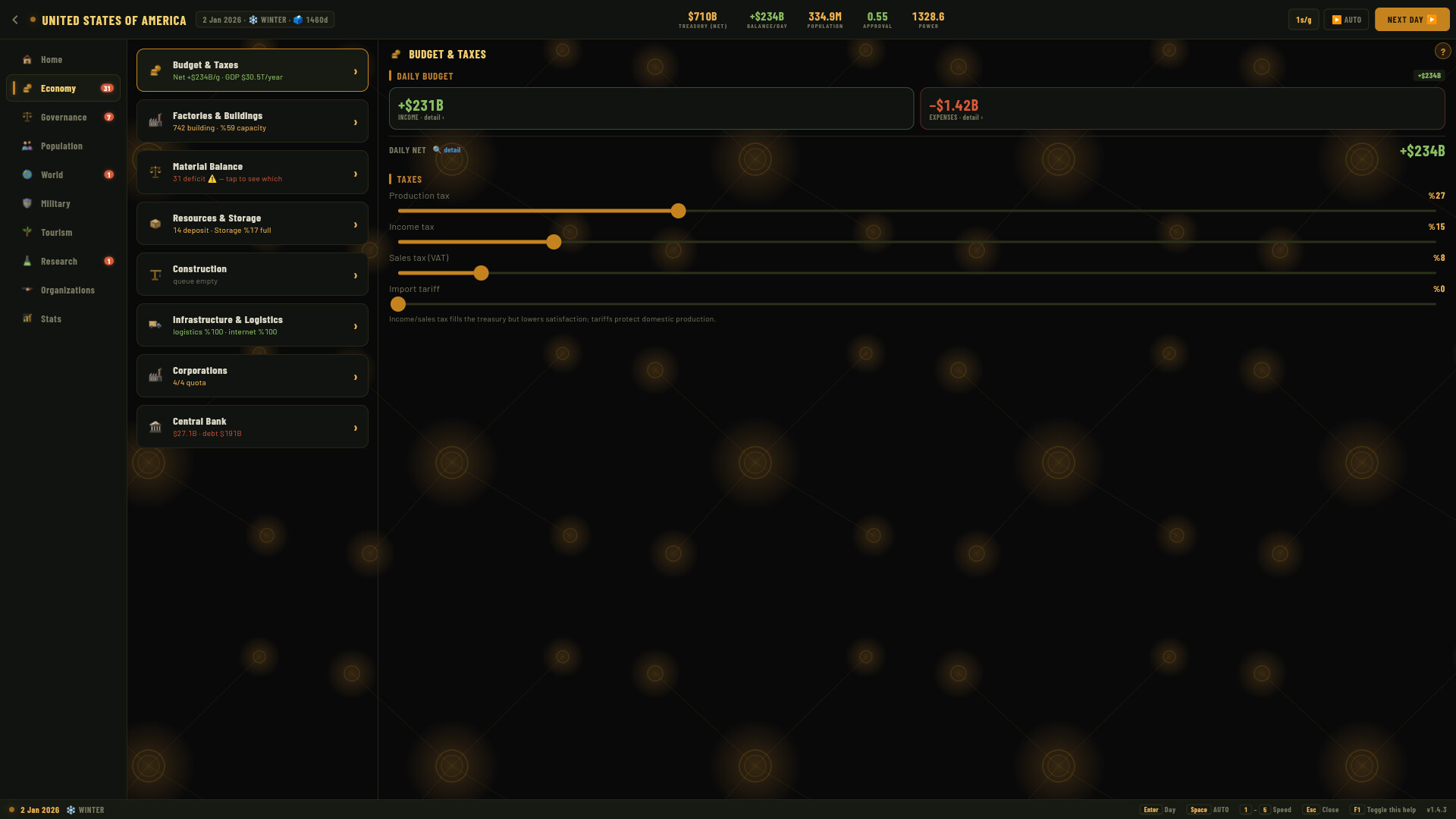Image resolution: width=1456 pixels, height=819 pixels.
Task: Click Income tax slider handle
Action: [554, 242]
